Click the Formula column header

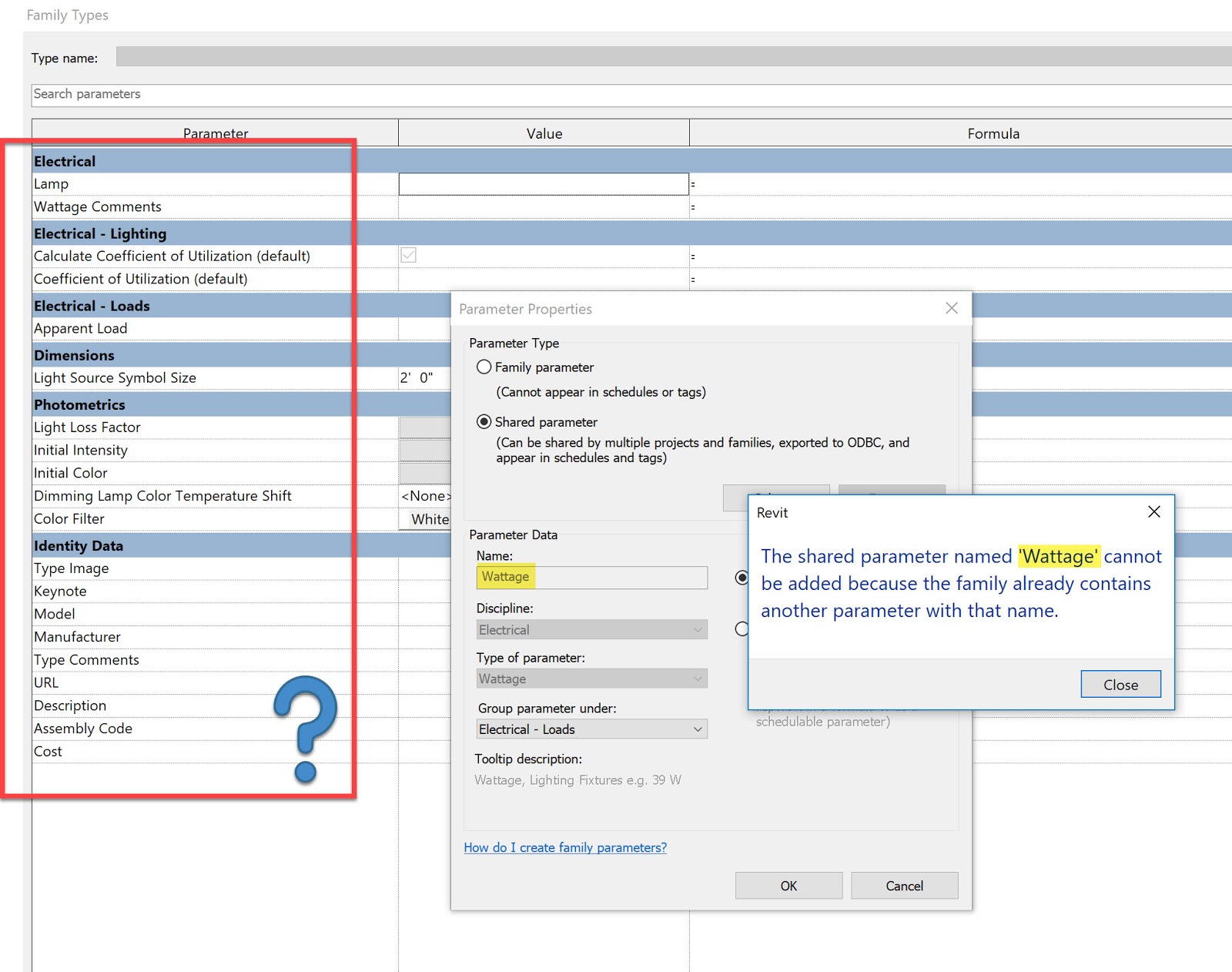click(x=993, y=132)
